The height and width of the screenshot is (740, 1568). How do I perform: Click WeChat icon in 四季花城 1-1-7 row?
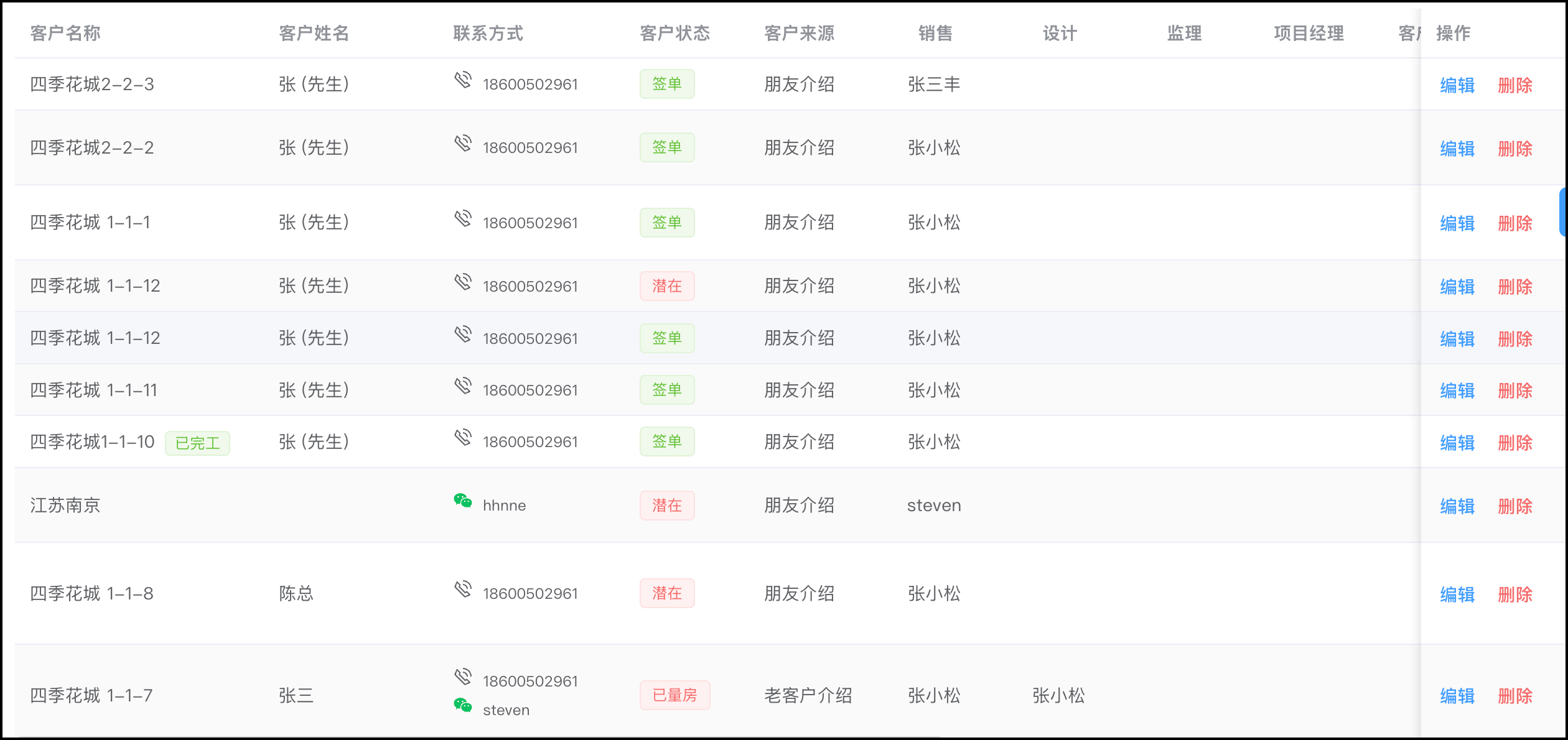(x=463, y=705)
